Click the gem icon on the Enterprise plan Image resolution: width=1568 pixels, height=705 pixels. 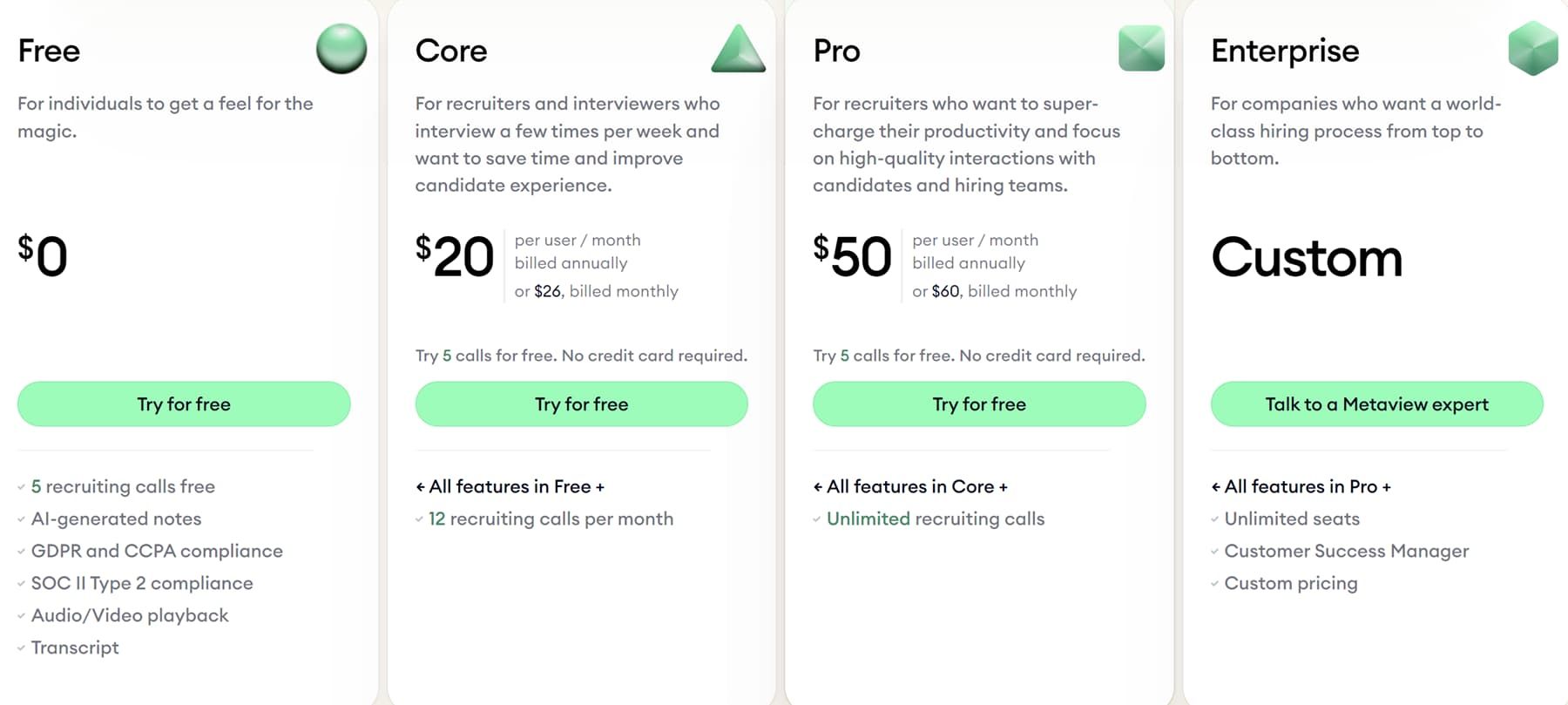(x=1534, y=50)
